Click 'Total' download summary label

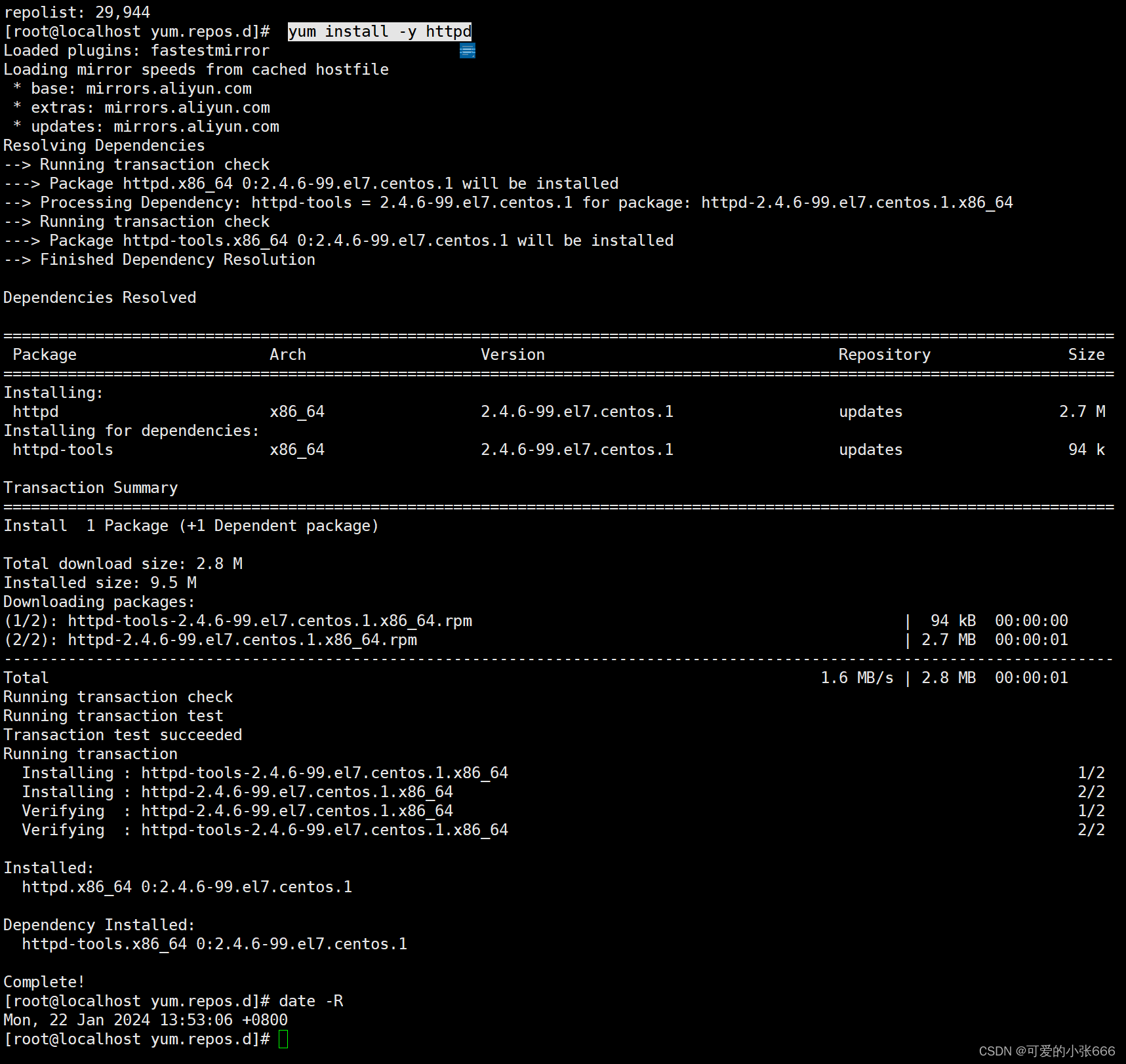tap(26, 678)
